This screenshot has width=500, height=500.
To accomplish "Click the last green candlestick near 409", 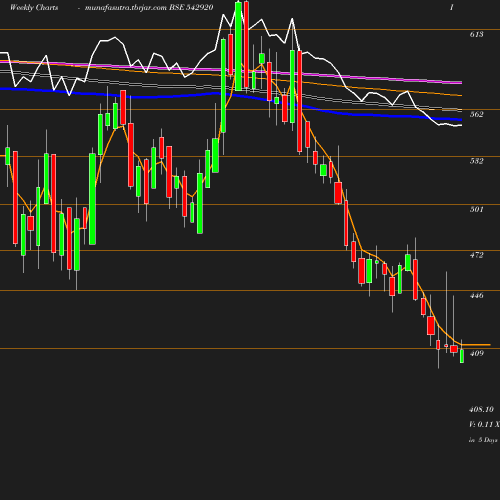I will tap(462, 356).
